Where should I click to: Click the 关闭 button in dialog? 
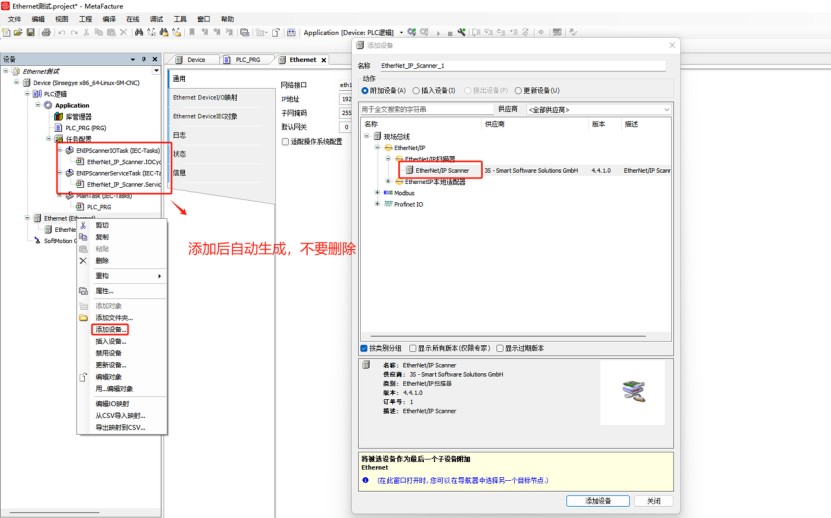coord(653,500)
